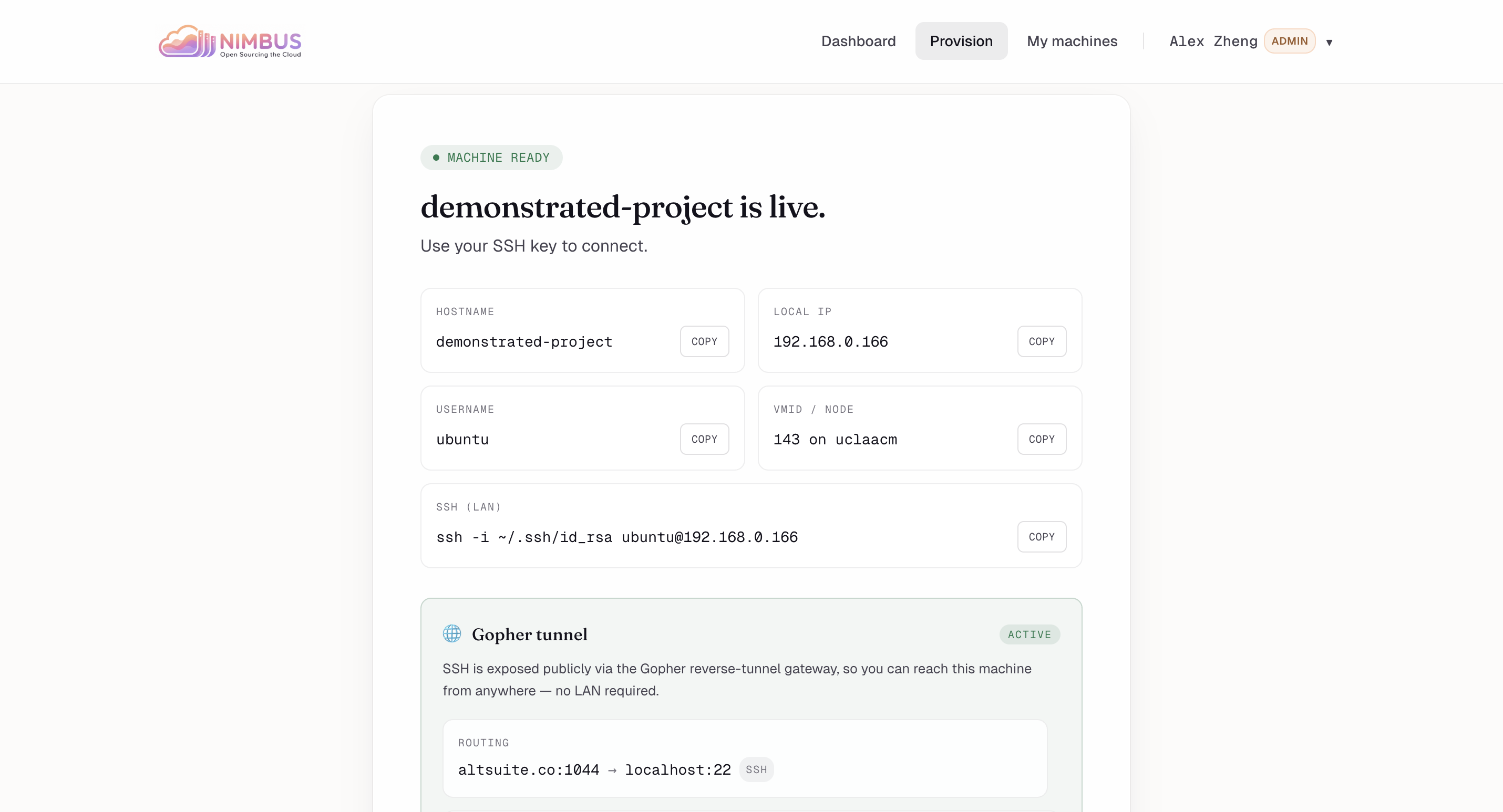This screenshot has width=1503, height=812.
Task: Click the 192.168.0.166 IP value
Action: point(830,342)
